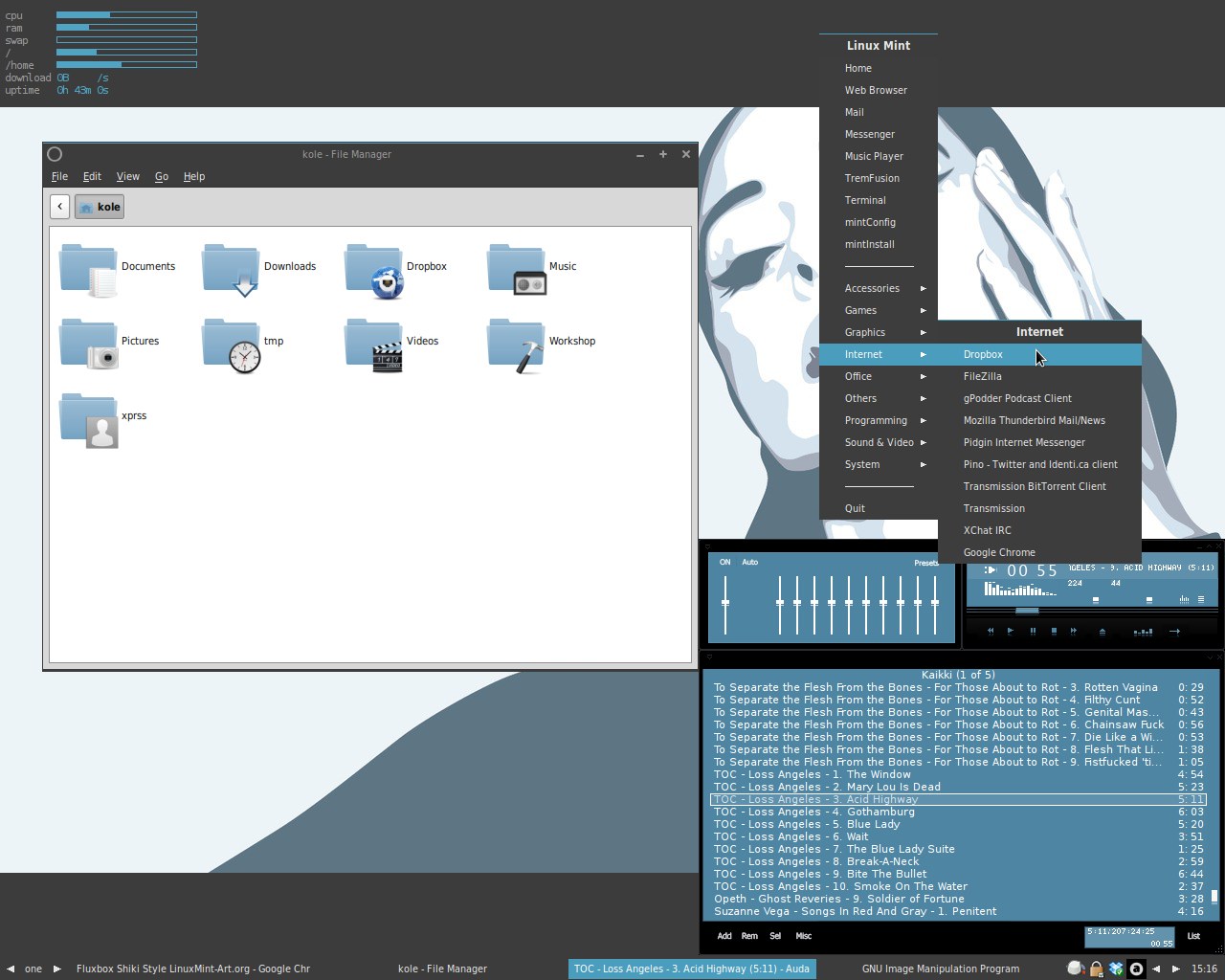Click Audacious tray icon in taskbar

click(x=1136, y=969)
